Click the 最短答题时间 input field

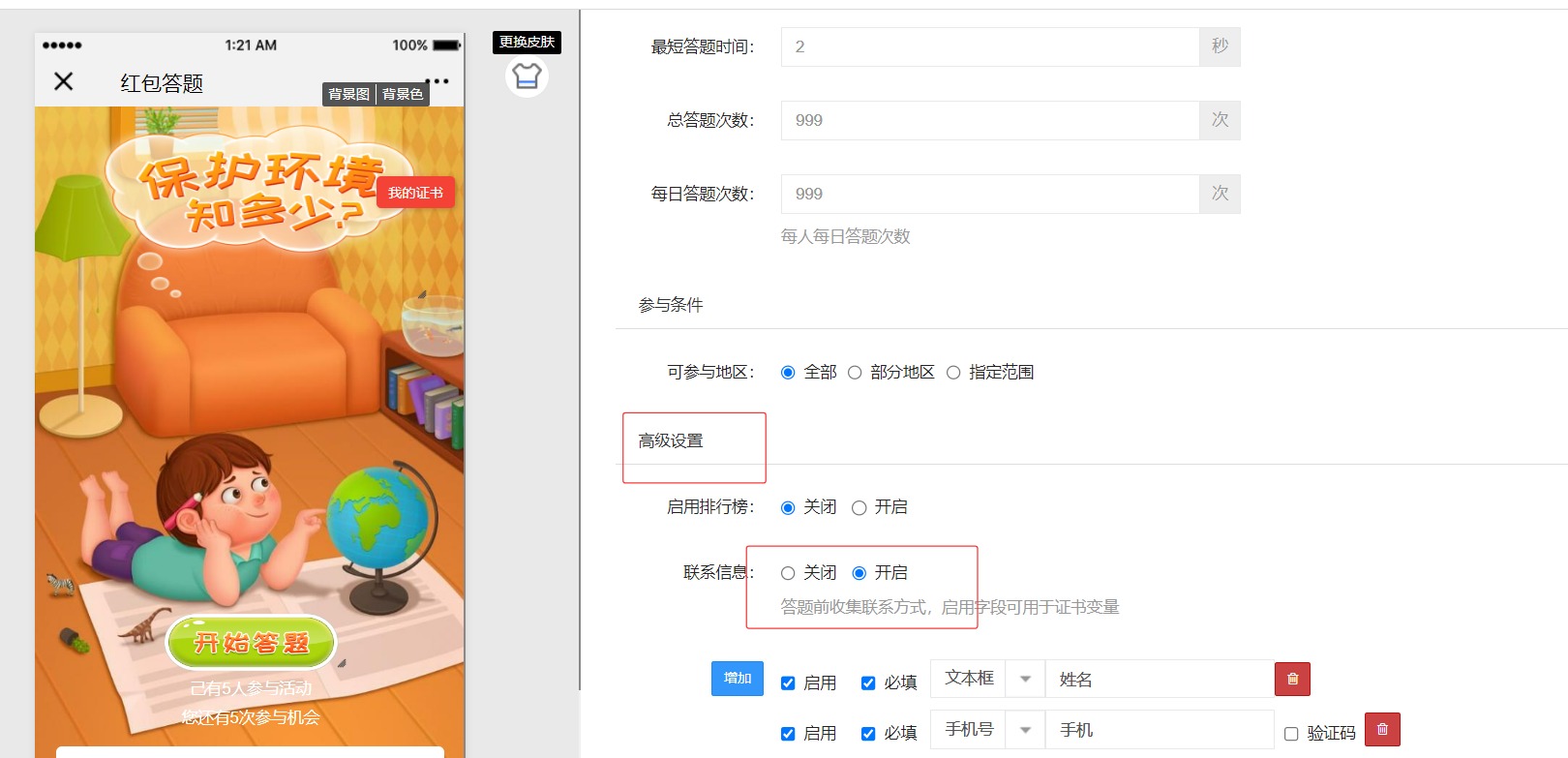pyautogui.click(x=990, y=46)
